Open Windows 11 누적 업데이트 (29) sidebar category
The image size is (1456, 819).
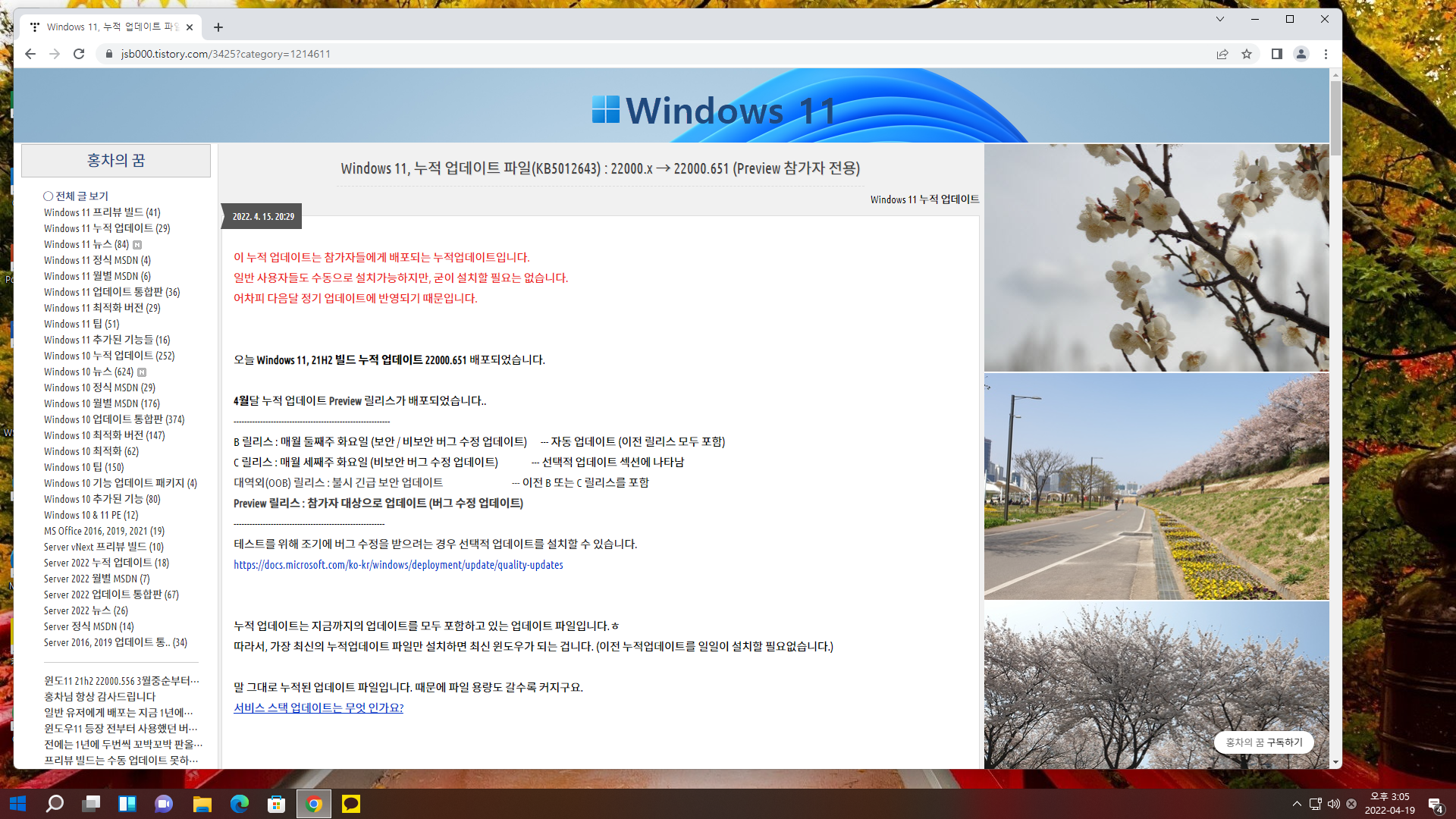107,228
